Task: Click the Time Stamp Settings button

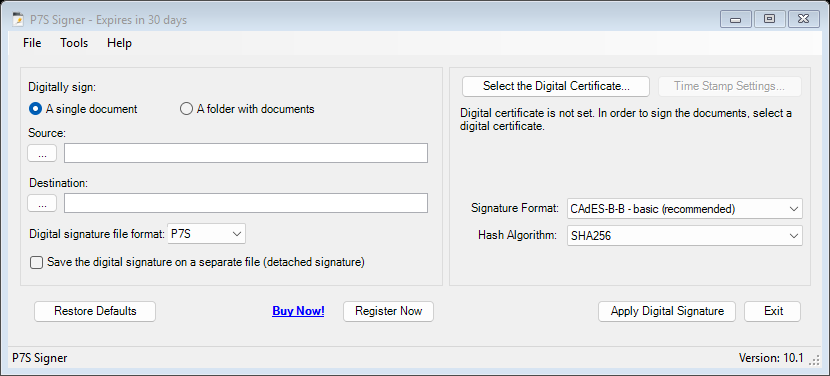Action: (729, 86)
